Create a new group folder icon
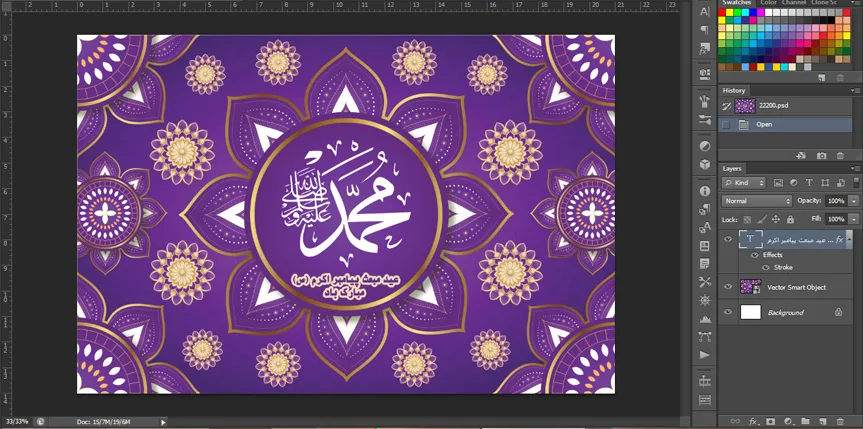The height and width of the screenshot is (429, 863). coord(805,421)
